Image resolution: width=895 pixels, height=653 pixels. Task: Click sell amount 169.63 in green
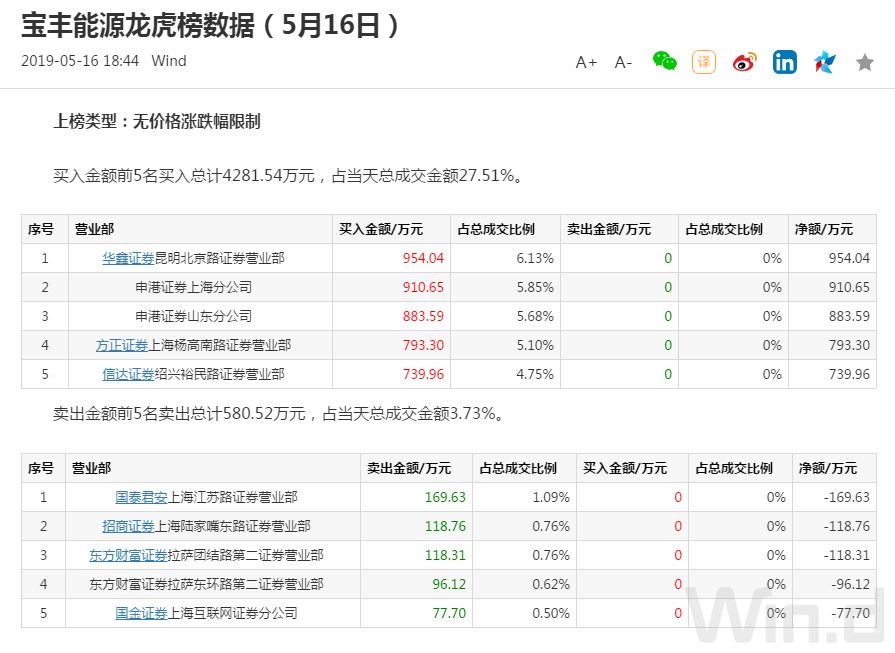[445, 497]
